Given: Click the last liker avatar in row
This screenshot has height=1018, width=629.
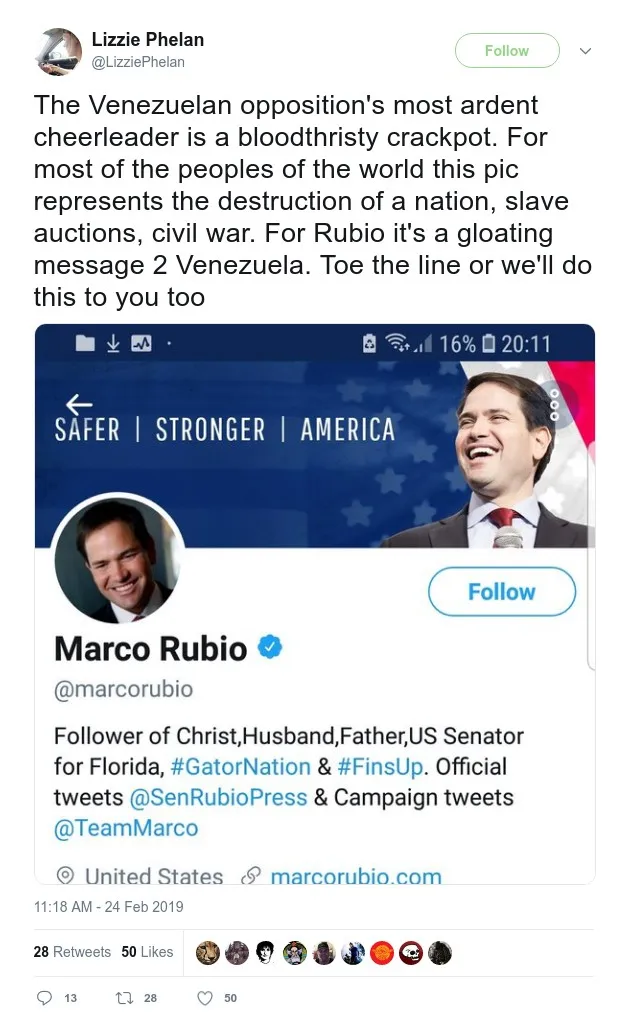Looking at the screenshot, I should (440, 953).
